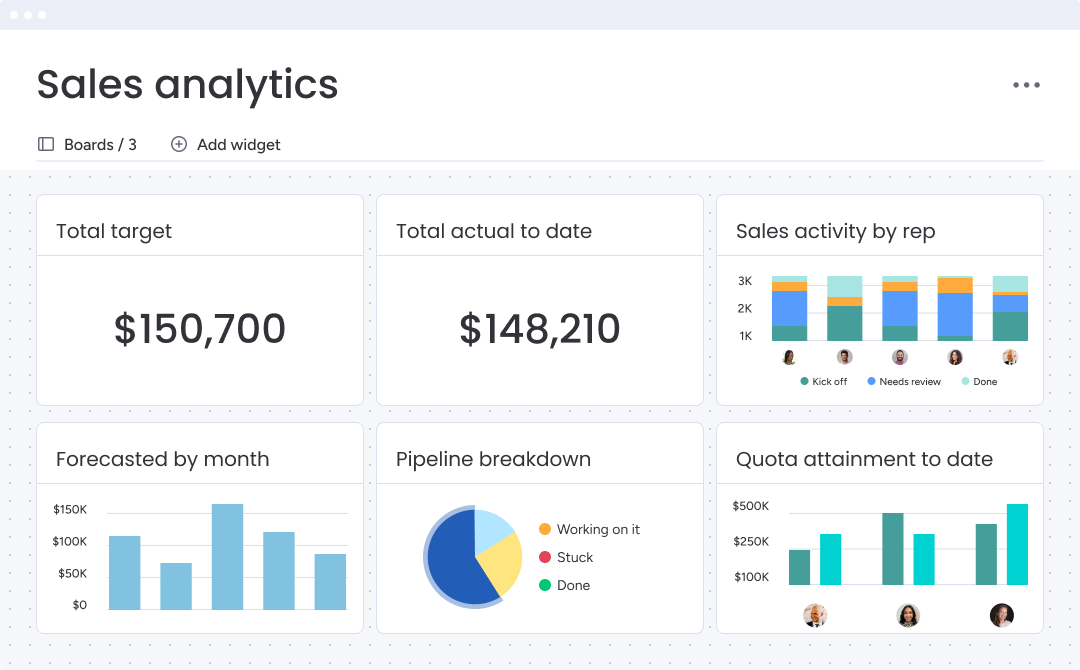Viewport: 1080px width, 670px height.
Task: Click the $150K axis label
Action: 70,510
